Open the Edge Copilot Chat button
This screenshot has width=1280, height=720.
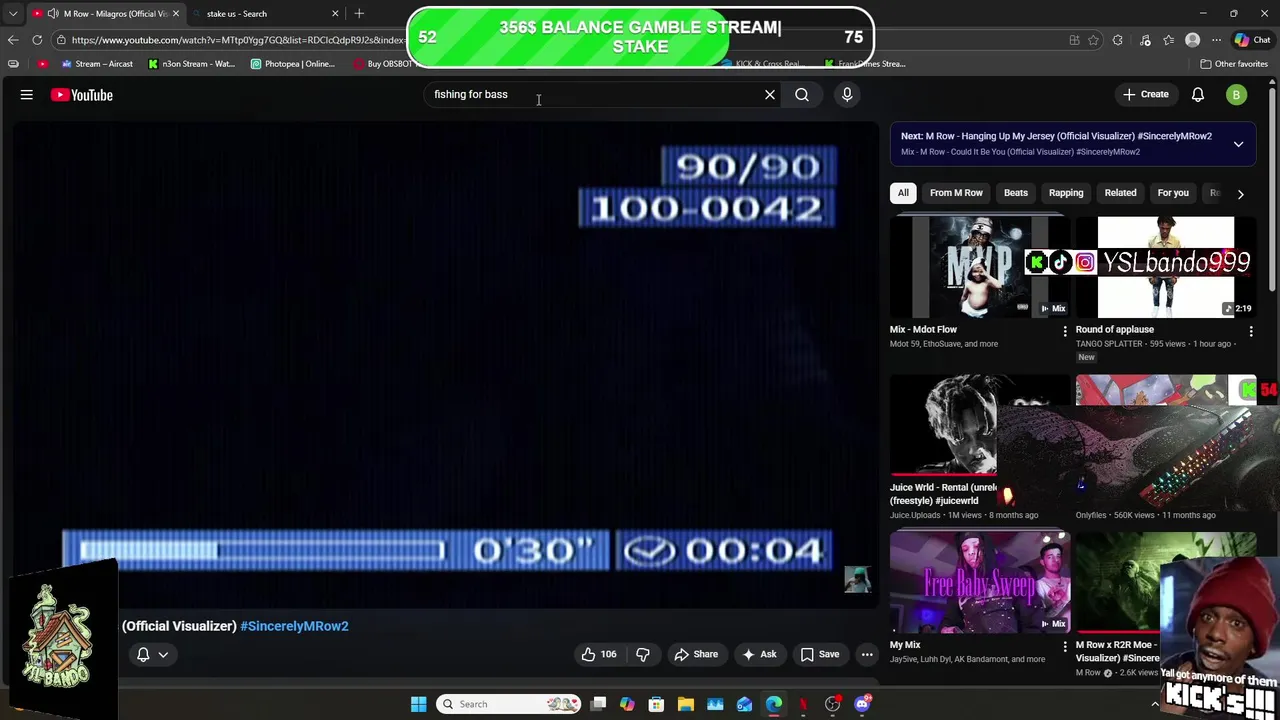click(1252, 40)
